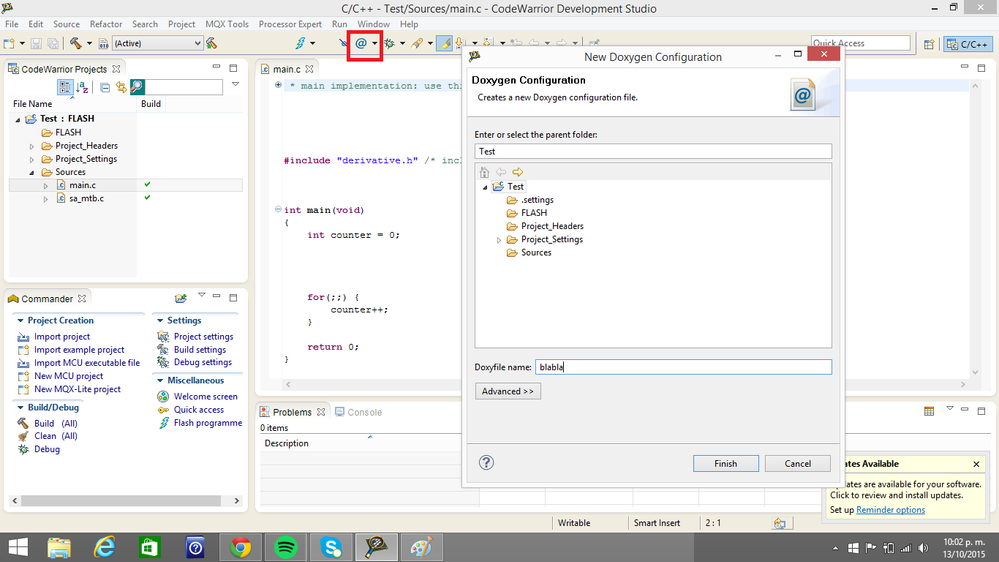The width and height of the screenshot is (999, 562).
Task: Click the home icon in Doxygen folder browser
Action: pyautogui.click(x=484, y=172)
